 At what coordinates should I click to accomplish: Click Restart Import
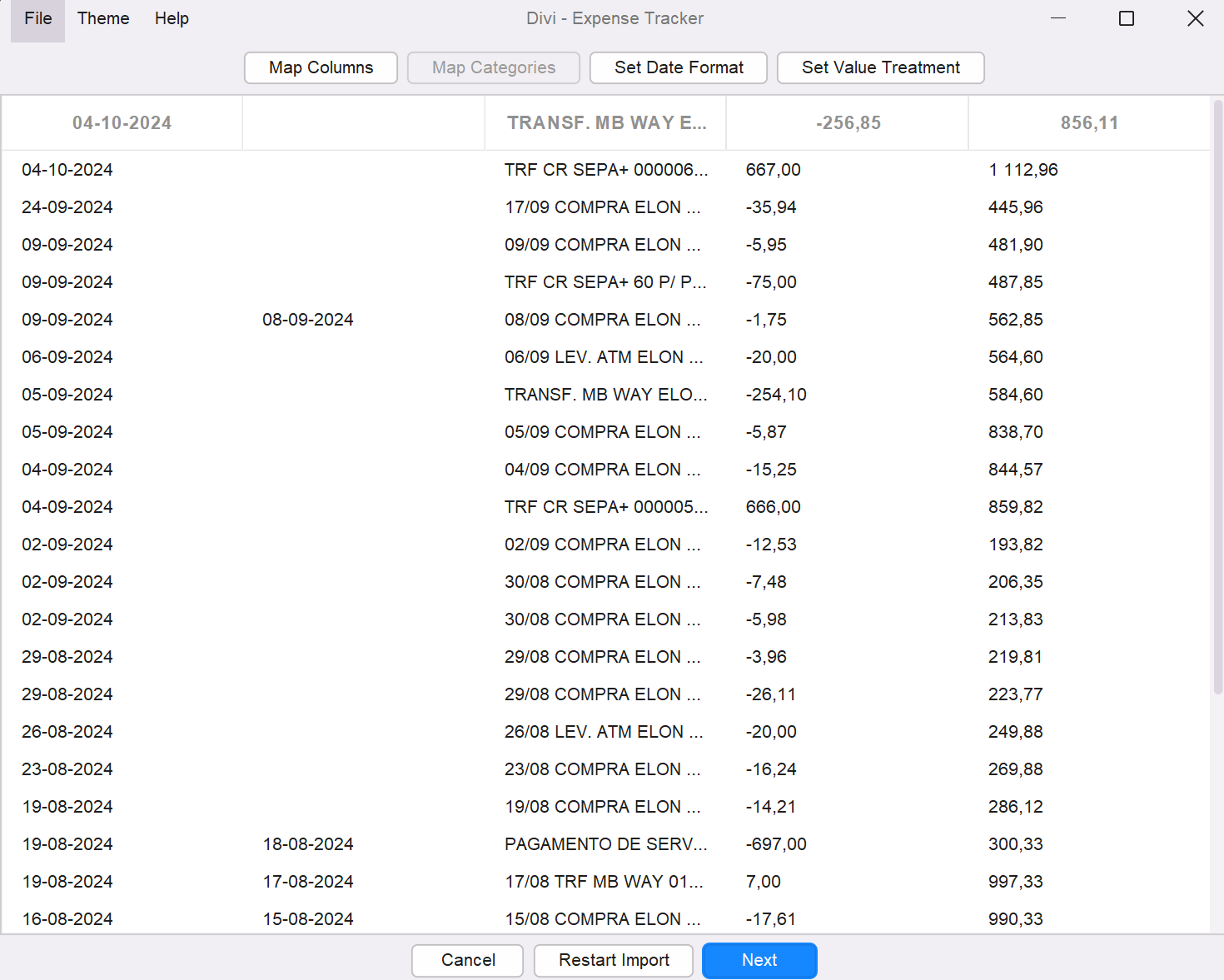614,960
